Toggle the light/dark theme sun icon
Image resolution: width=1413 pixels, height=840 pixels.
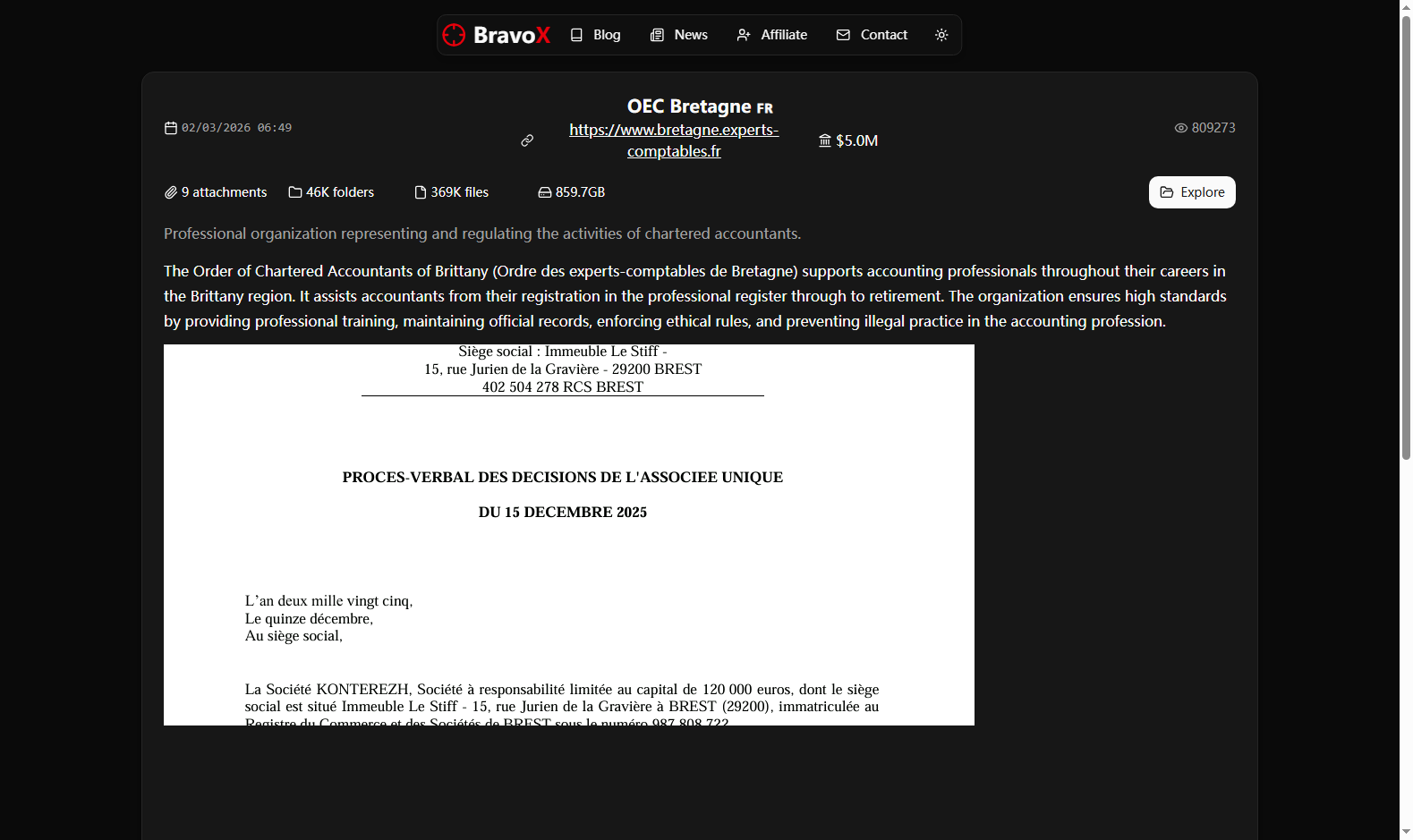coord(941,35)
